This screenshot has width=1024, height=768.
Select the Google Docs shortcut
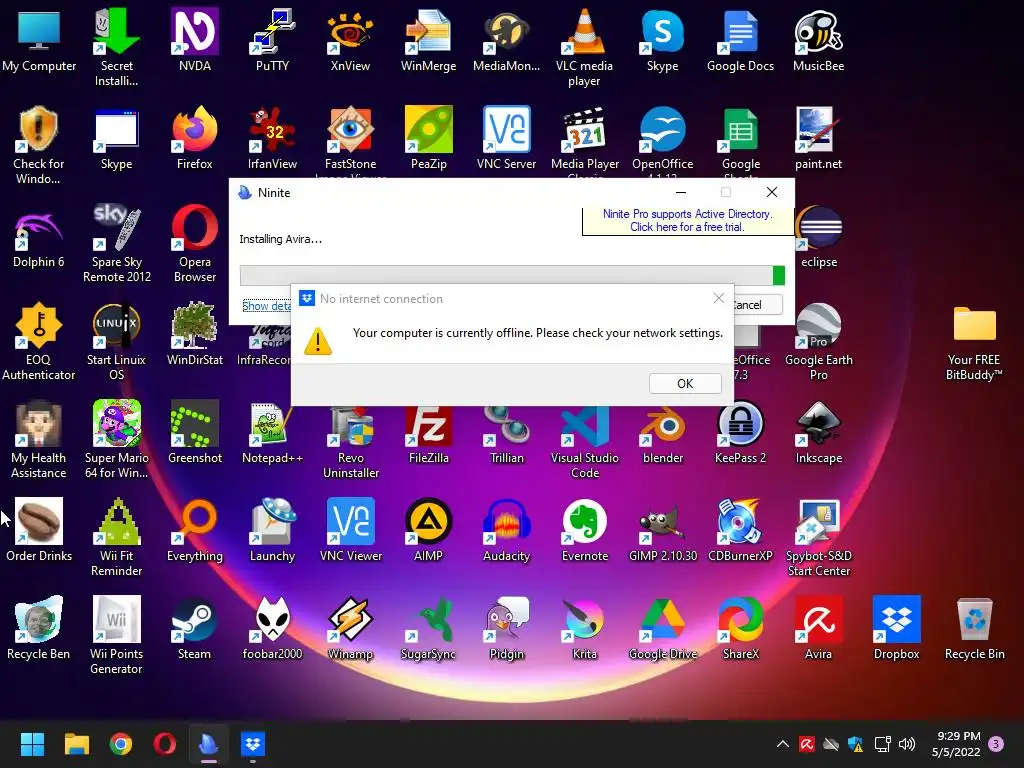pos(740,41)
